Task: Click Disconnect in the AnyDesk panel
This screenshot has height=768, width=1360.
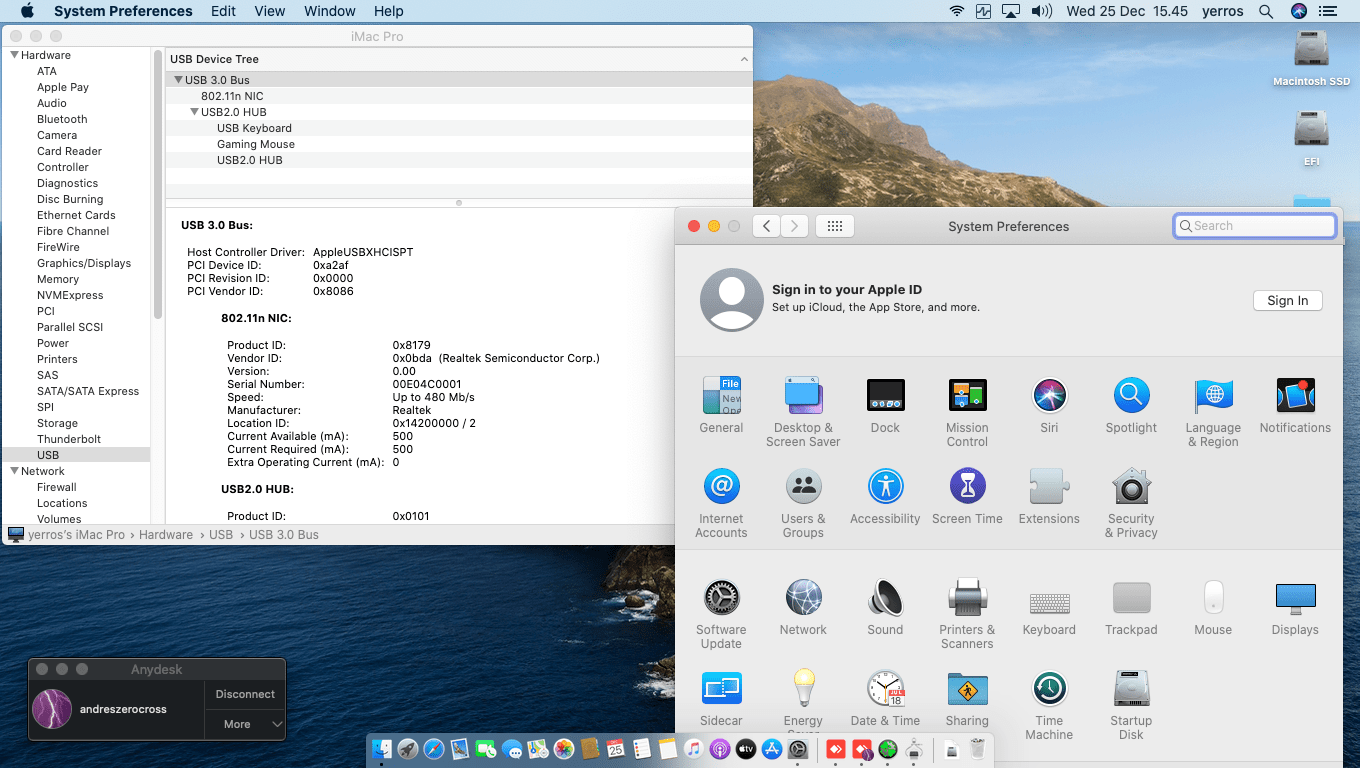Action: (x=245, y=694)
